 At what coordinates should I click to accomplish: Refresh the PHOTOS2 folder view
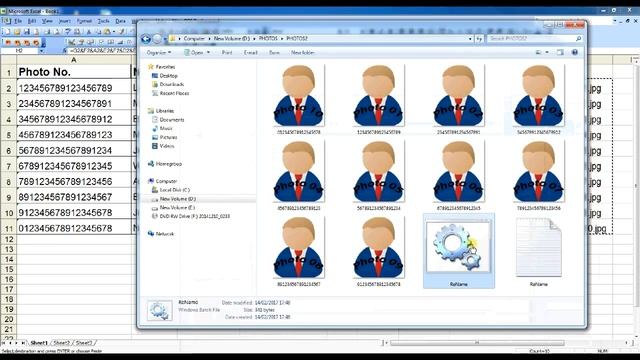(479, 39)
